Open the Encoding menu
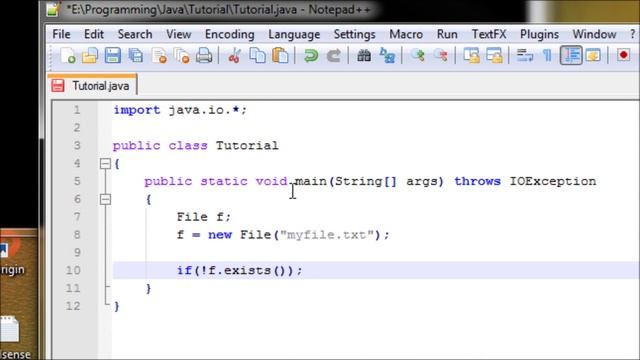Screen dimensions: 640x360 coord(229,34)
